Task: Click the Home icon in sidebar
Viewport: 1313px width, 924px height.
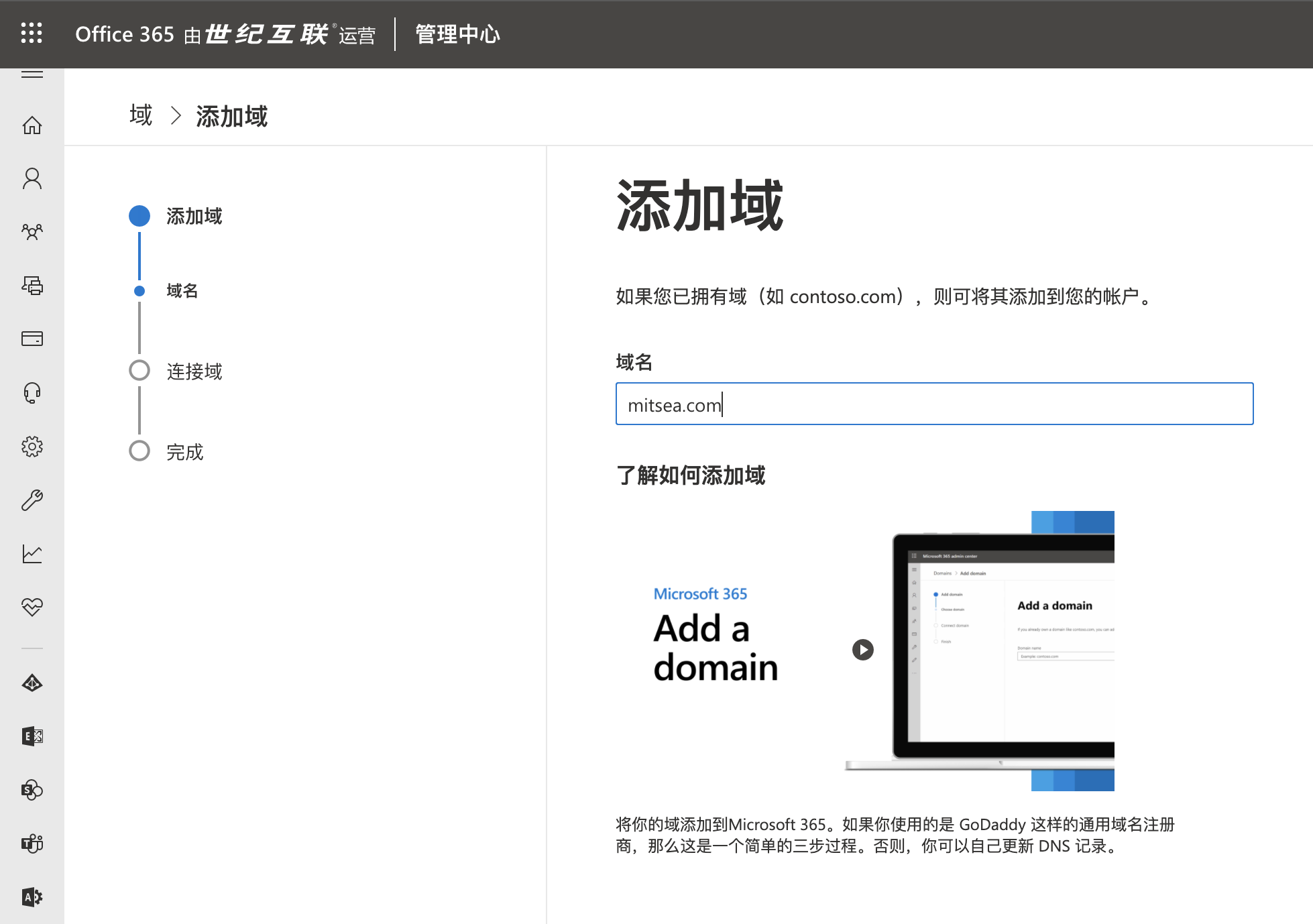Action: tap(32, 125)
